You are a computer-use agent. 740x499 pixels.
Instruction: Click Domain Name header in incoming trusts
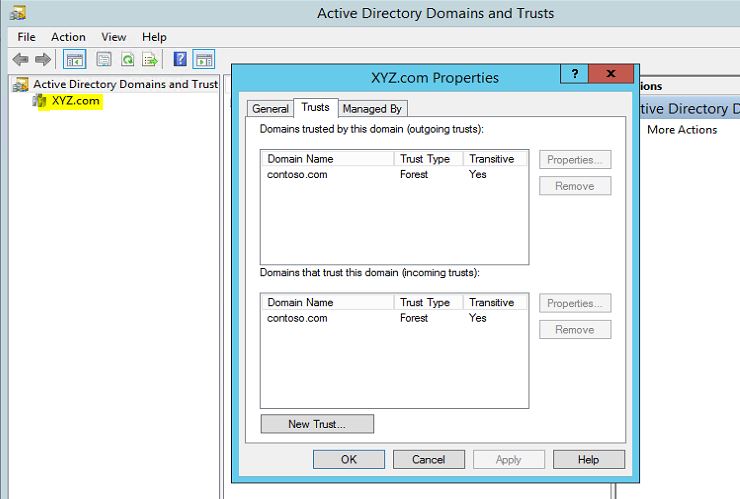(x=328, y=302)
